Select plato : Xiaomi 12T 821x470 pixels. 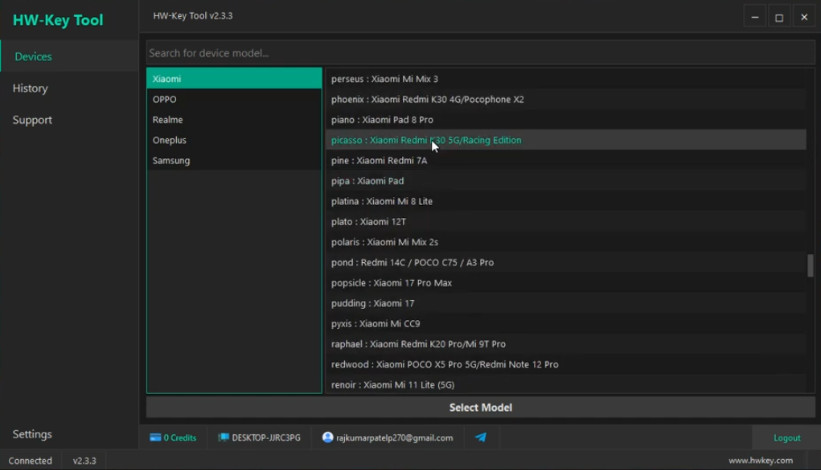[x=565, y=221]
